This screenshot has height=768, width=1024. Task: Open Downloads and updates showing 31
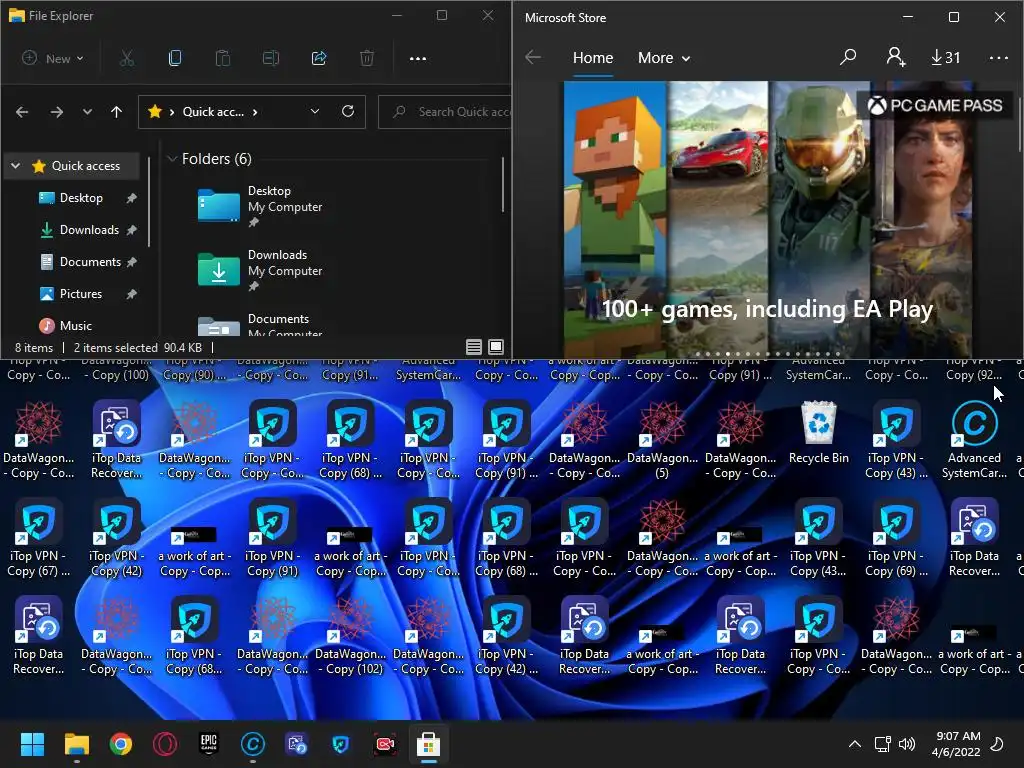[946, 57]
